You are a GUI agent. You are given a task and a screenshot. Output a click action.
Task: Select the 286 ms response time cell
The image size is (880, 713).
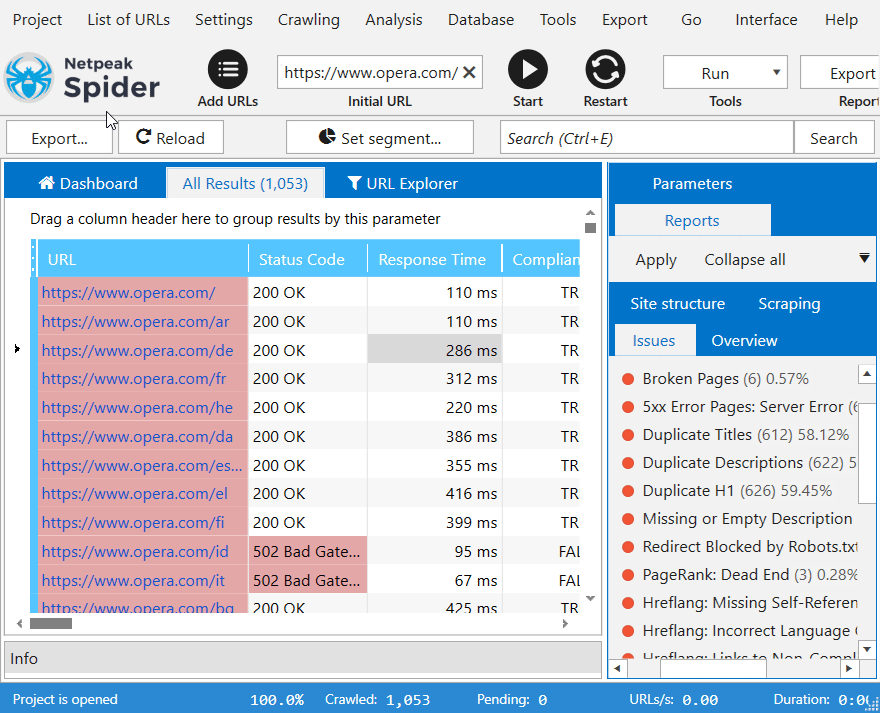tap(434, 350)
